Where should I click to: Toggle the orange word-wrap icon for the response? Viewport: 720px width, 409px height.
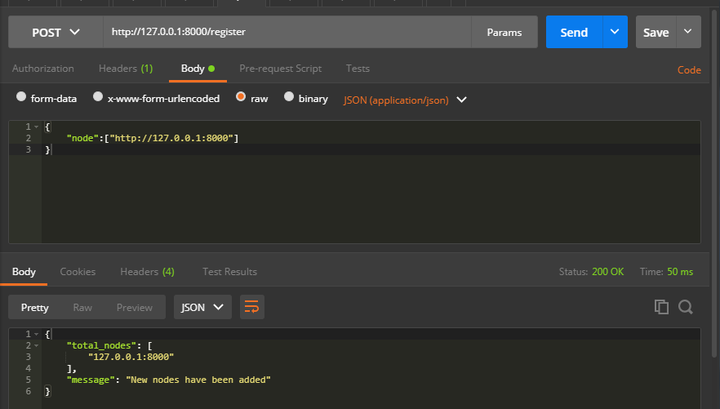pos(251,307)
